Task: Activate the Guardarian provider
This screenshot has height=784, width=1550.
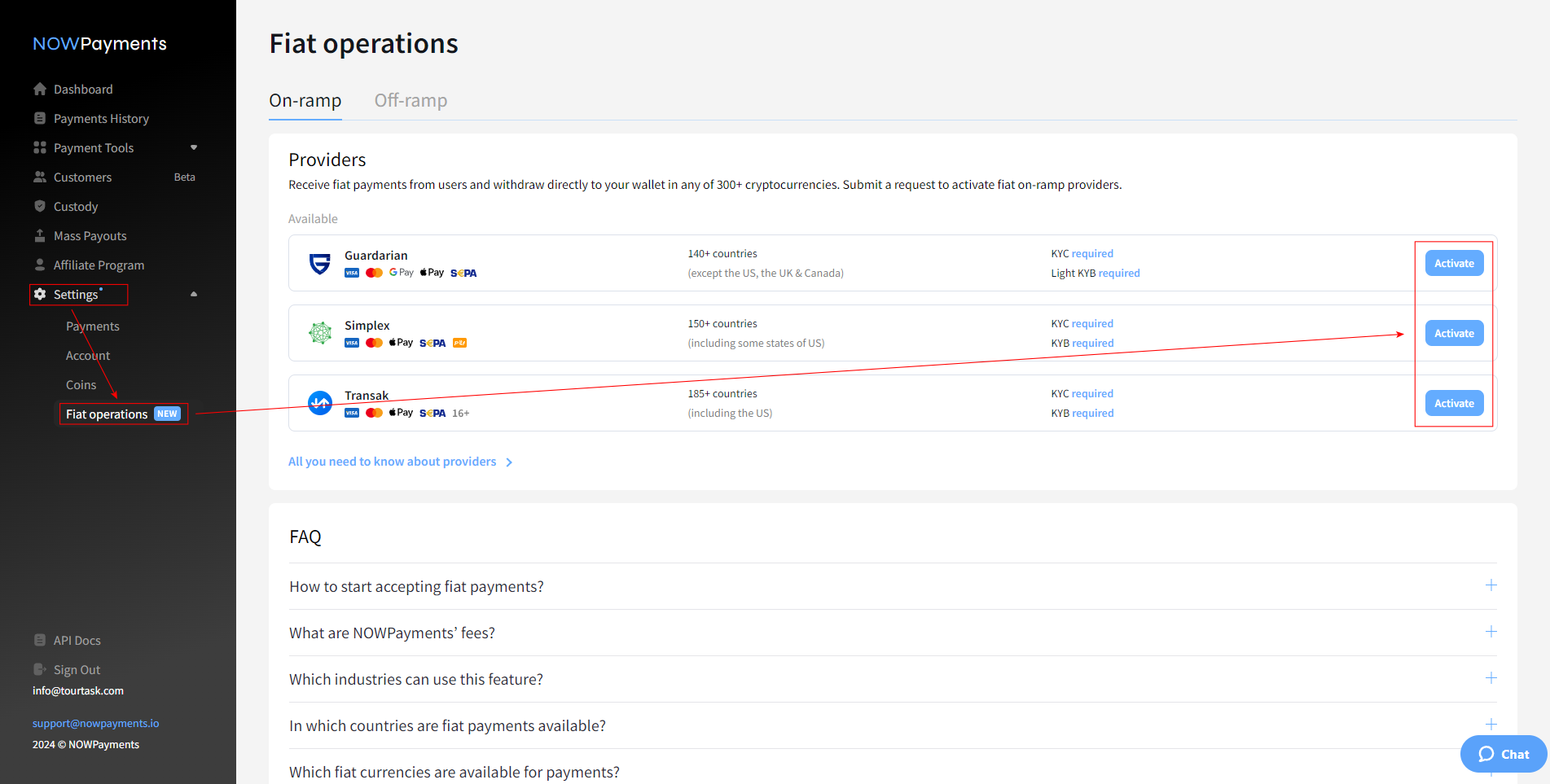Action: [x=1454, y=263]
